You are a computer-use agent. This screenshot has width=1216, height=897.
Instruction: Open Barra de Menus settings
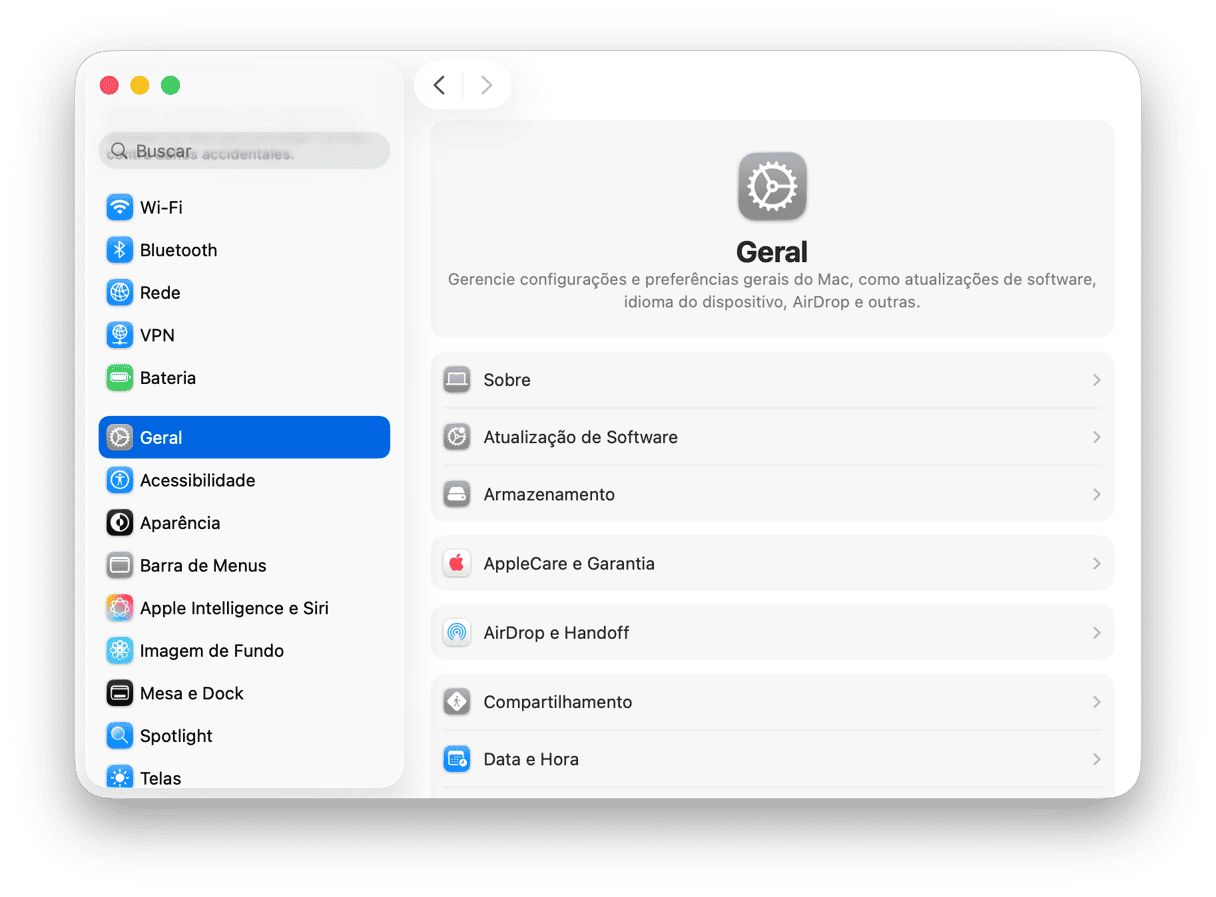pos(203,565)
